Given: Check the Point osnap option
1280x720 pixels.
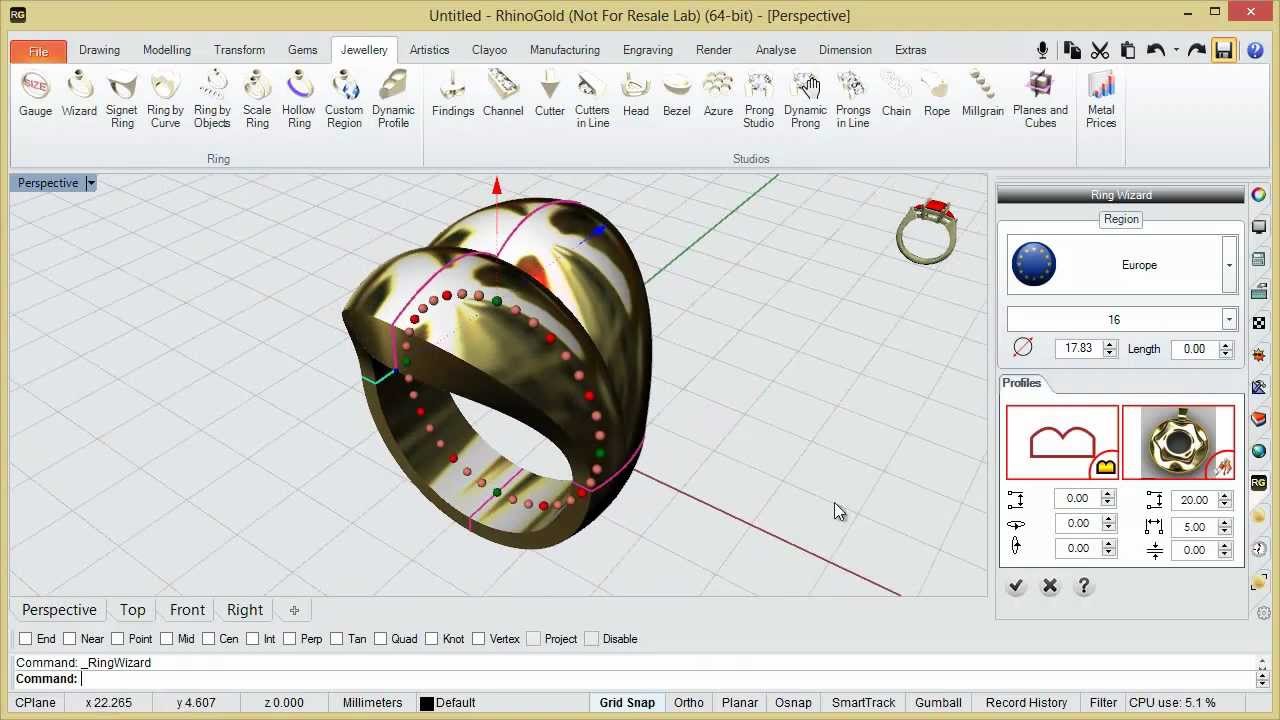Looking at the screenshot, I should [x=118, y=639].
